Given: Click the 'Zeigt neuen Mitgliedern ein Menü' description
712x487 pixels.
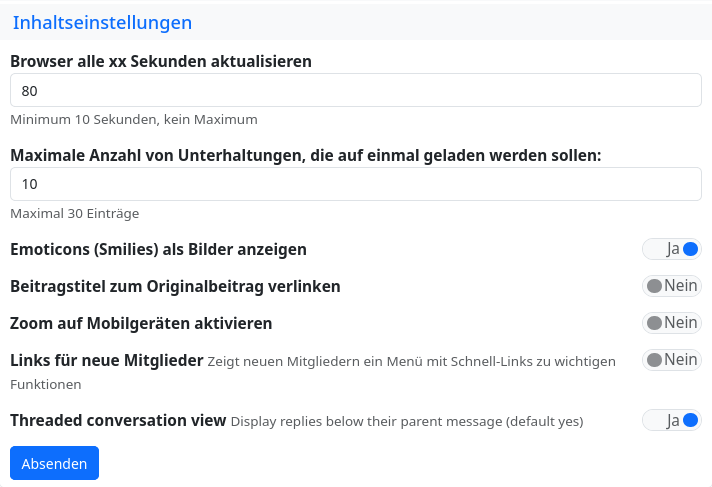Looking at the screenshot, I should (410, 361).
